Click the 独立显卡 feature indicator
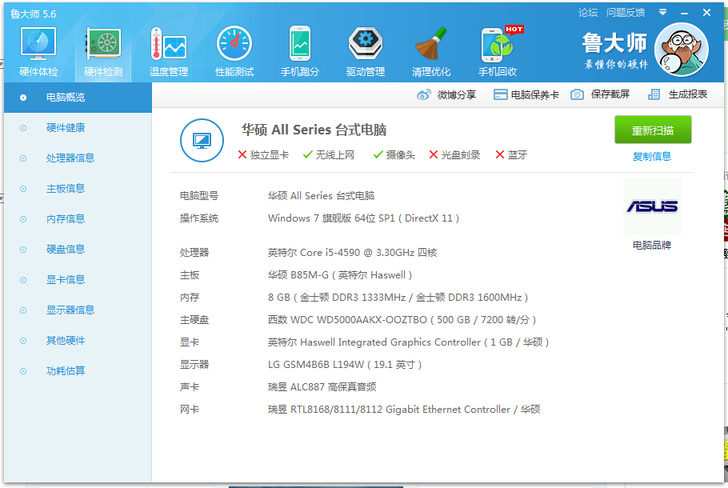This screenshot has width=728, height=488. tap(263, 155)
